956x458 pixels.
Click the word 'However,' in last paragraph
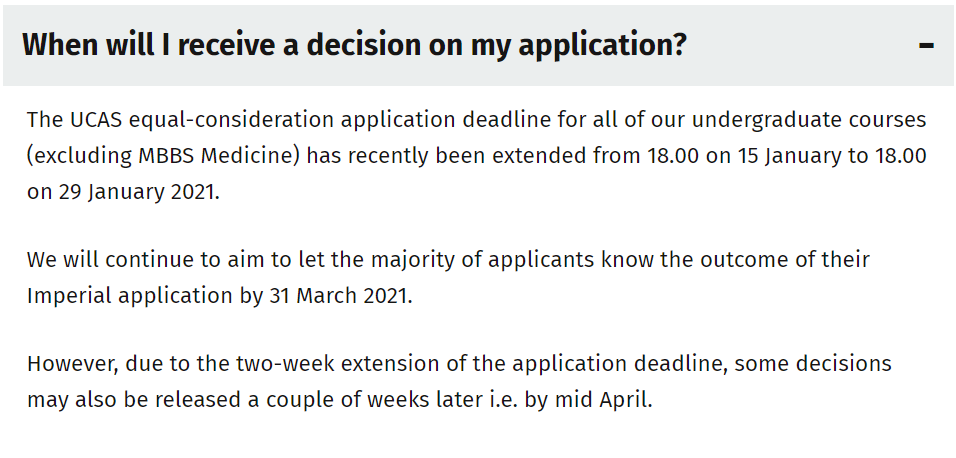click(73, 364)
